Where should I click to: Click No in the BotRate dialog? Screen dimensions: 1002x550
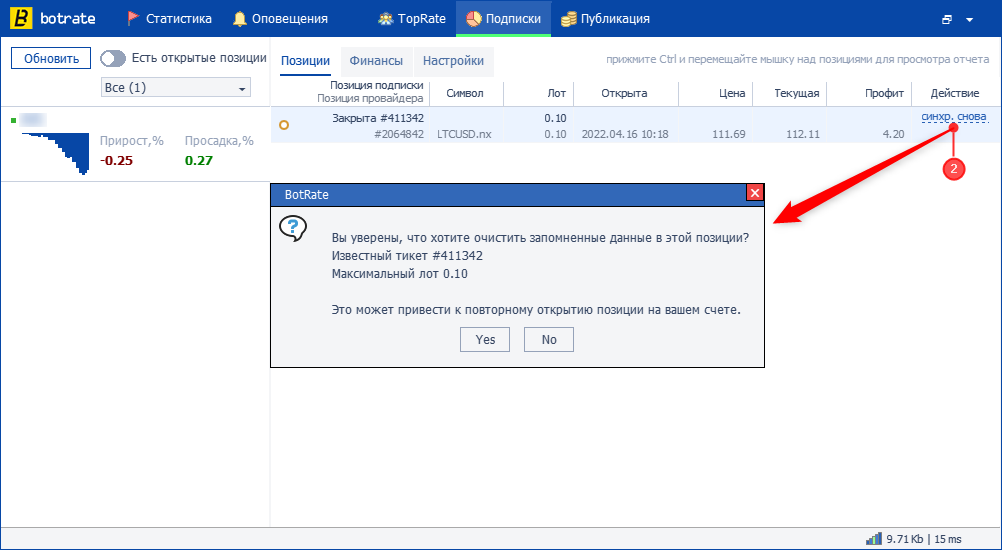(x=549, y=340)
